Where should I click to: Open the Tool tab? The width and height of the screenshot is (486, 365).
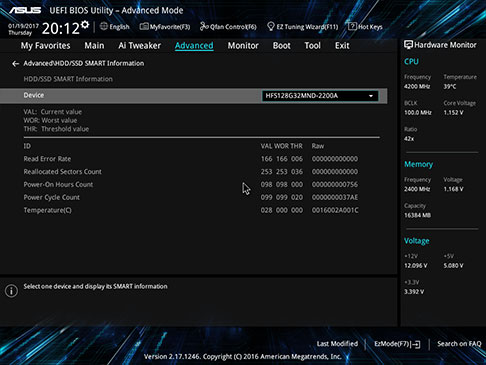(312, 46)
